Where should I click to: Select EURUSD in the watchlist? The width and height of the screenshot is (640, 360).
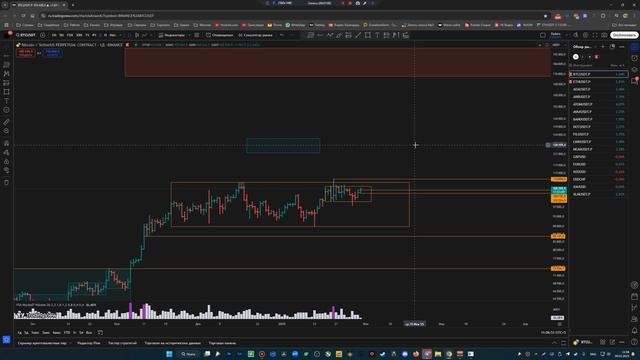[x=598, y=164]
